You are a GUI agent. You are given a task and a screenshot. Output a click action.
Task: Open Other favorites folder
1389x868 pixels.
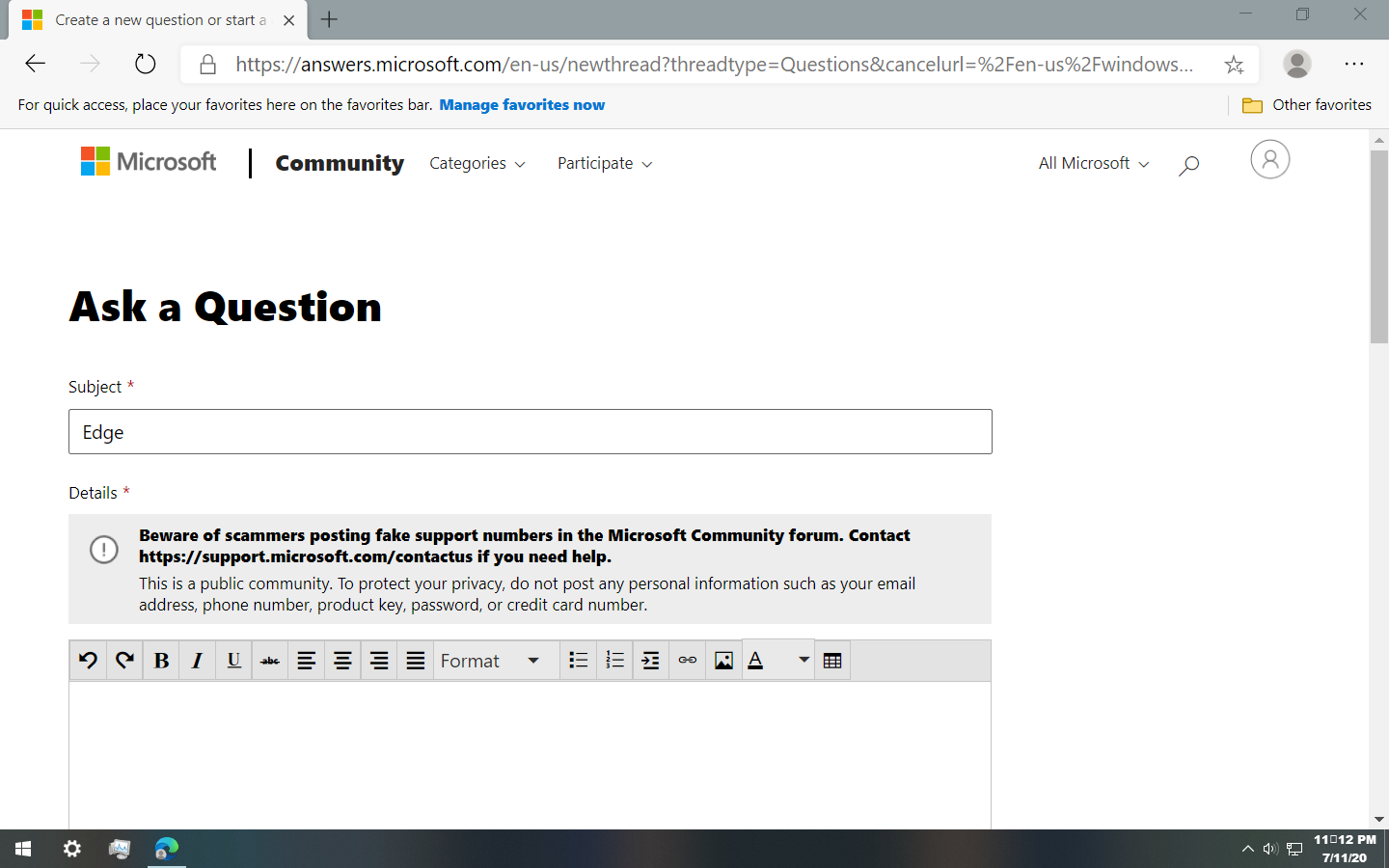point(1307,105)
